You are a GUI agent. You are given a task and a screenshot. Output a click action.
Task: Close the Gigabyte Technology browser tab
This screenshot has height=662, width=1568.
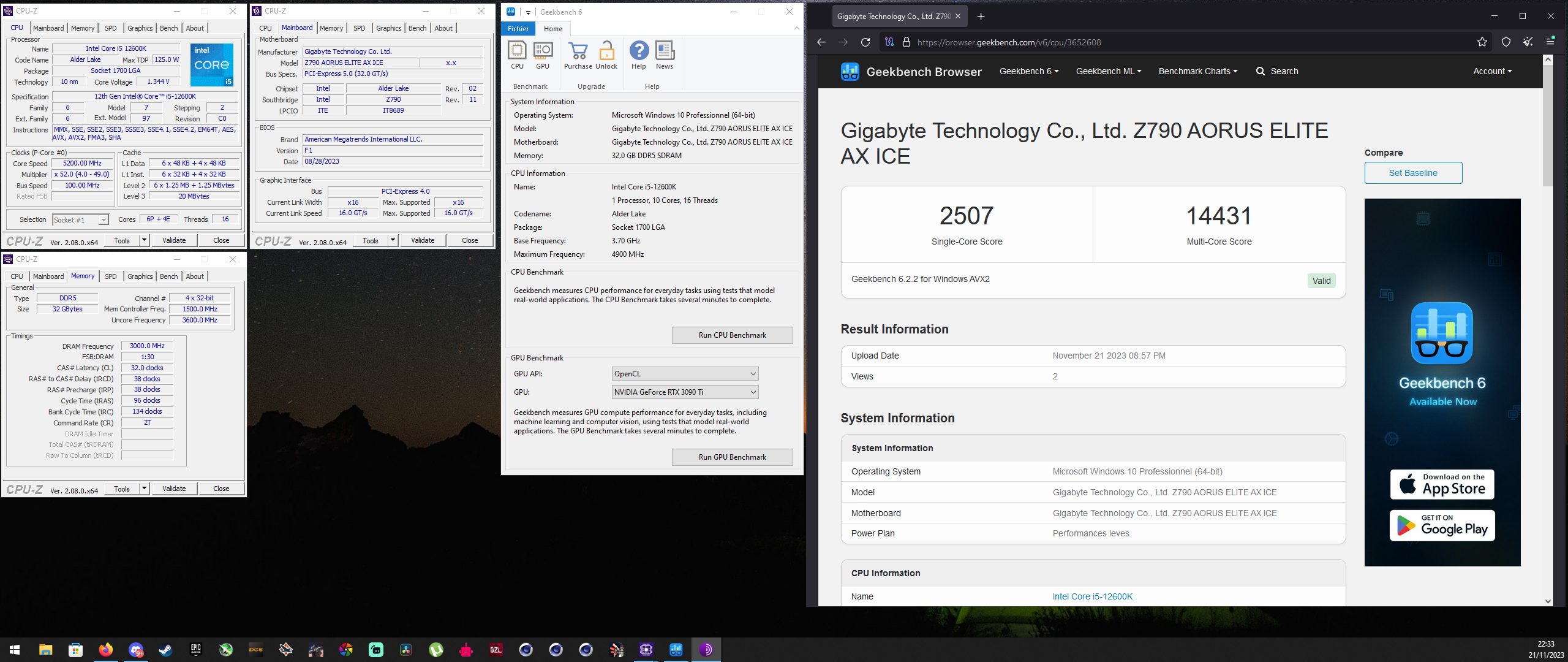(958, 17)
